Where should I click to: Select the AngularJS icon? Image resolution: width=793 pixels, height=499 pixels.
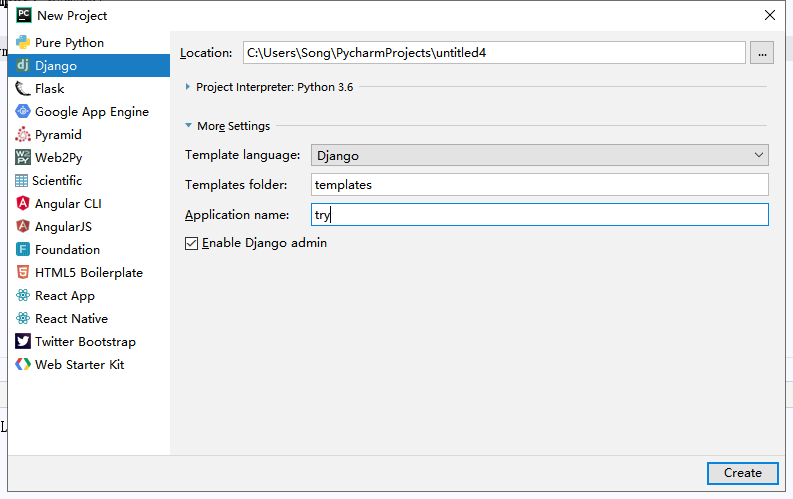pyautogui.click(x=23, y=226)
